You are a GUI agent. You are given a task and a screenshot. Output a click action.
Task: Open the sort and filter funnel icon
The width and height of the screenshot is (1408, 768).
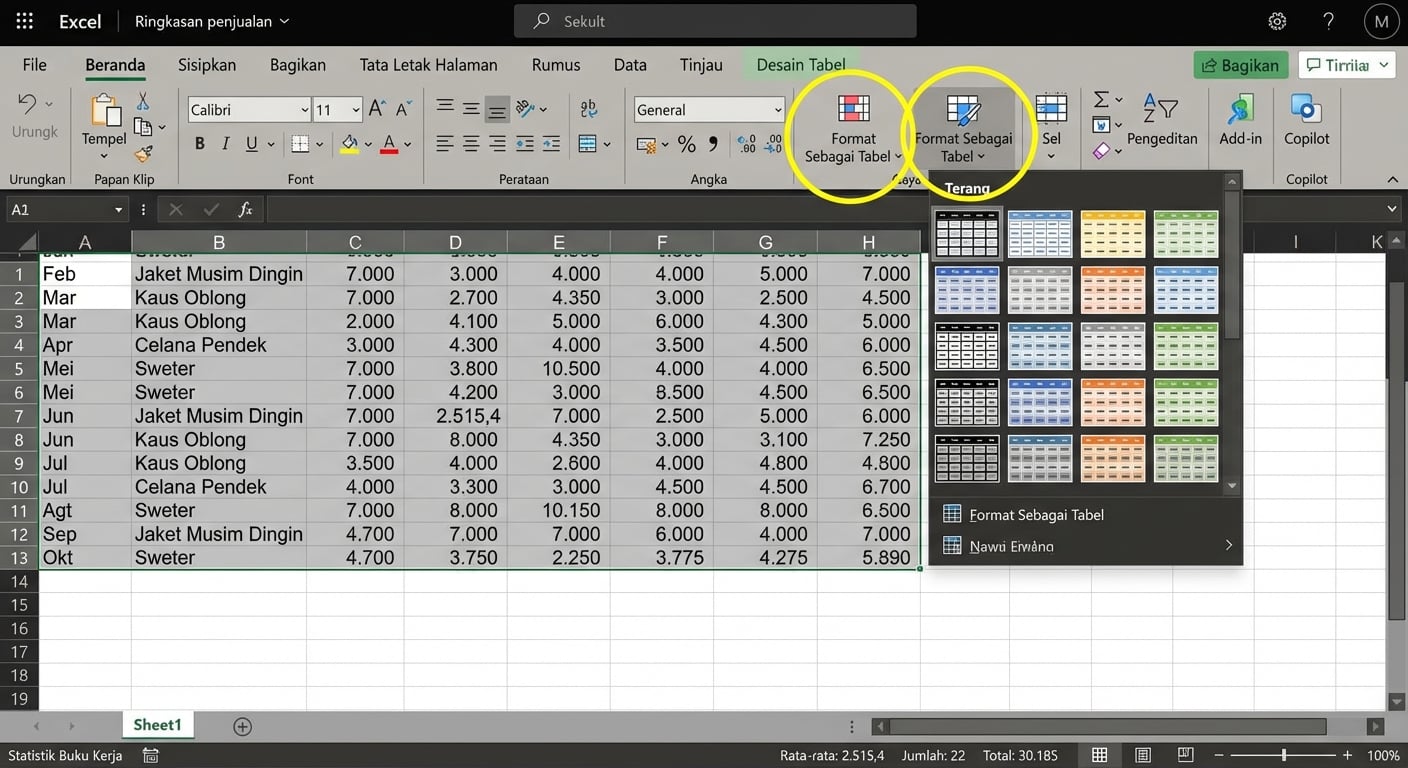(x=1160, y=108)
